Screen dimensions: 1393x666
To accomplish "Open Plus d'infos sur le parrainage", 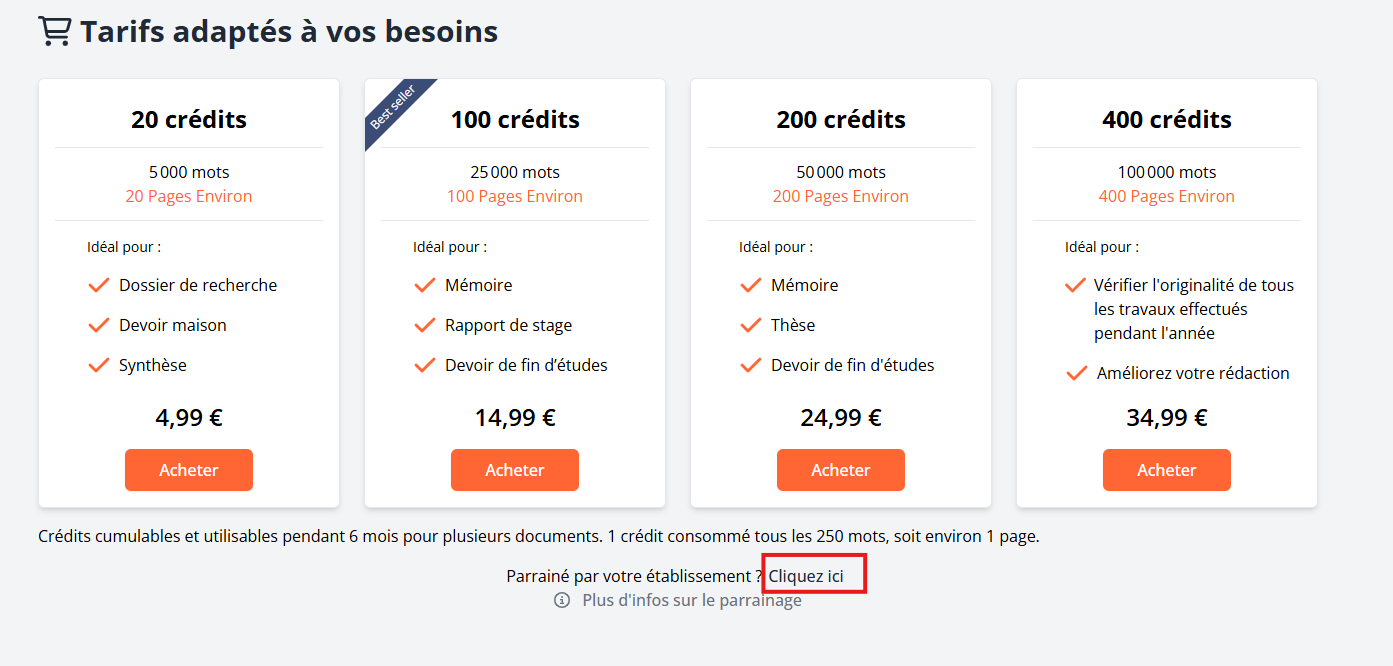I will click(692, 600).
